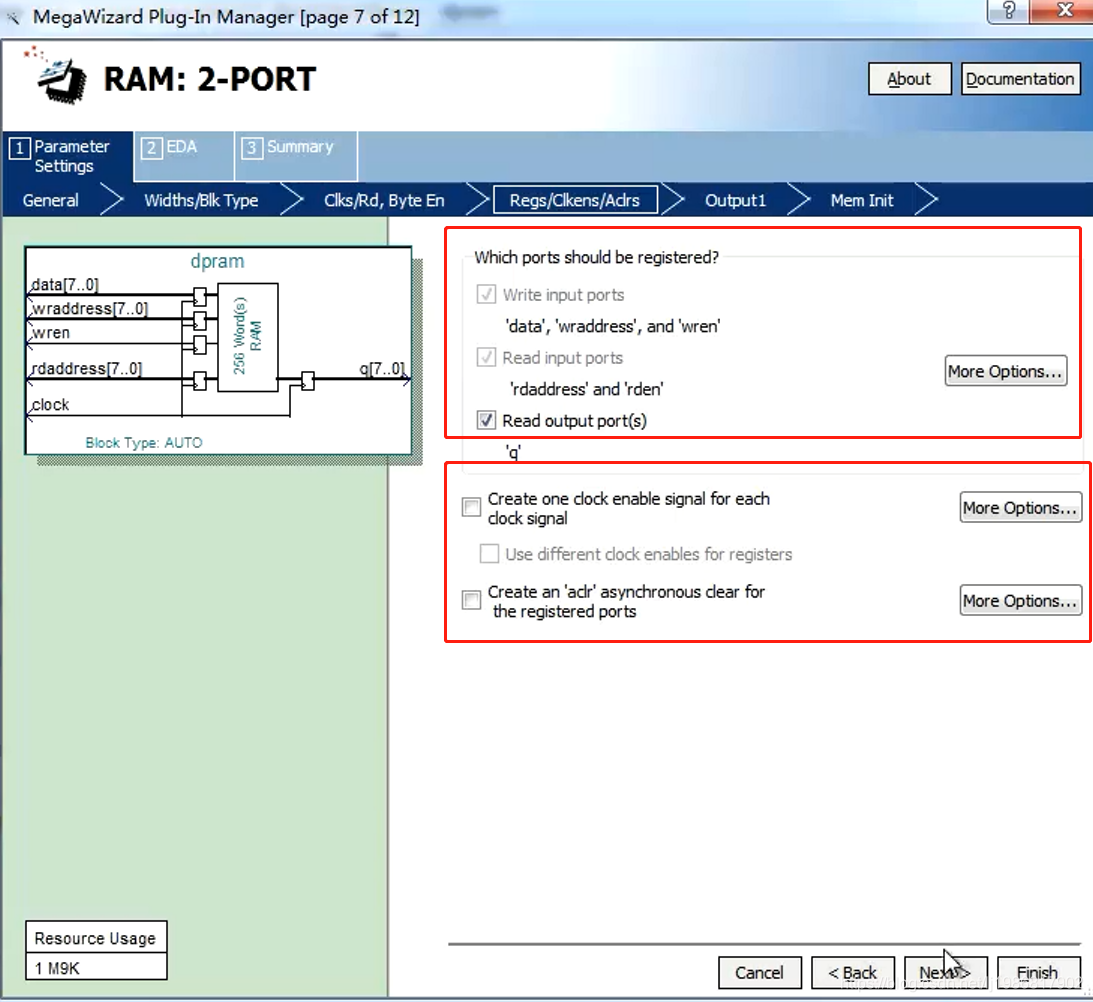Click the 'q' port name text
Screen dimensions: 1093x1002
coord(514,453)
